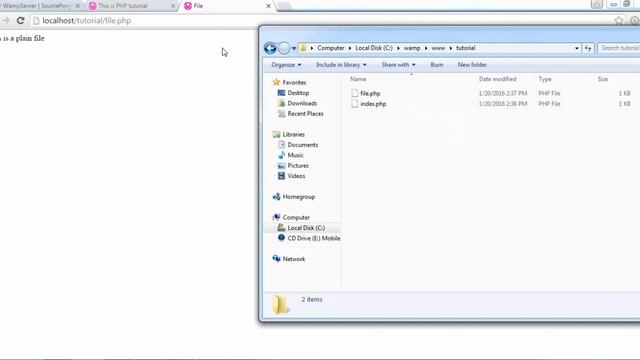Select Computer in navigation pane
The image size is (640, 360).
pyautogui.click(x=296, y=218)
